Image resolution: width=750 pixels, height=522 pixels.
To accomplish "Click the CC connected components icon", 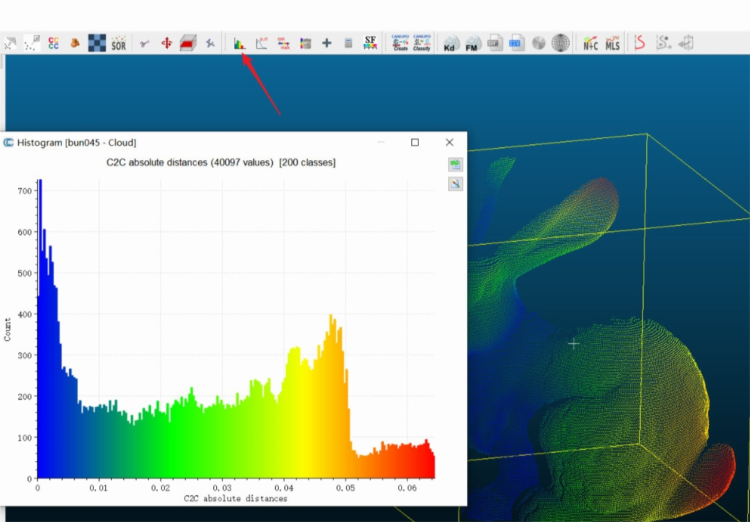I will (x=54, y=44).
